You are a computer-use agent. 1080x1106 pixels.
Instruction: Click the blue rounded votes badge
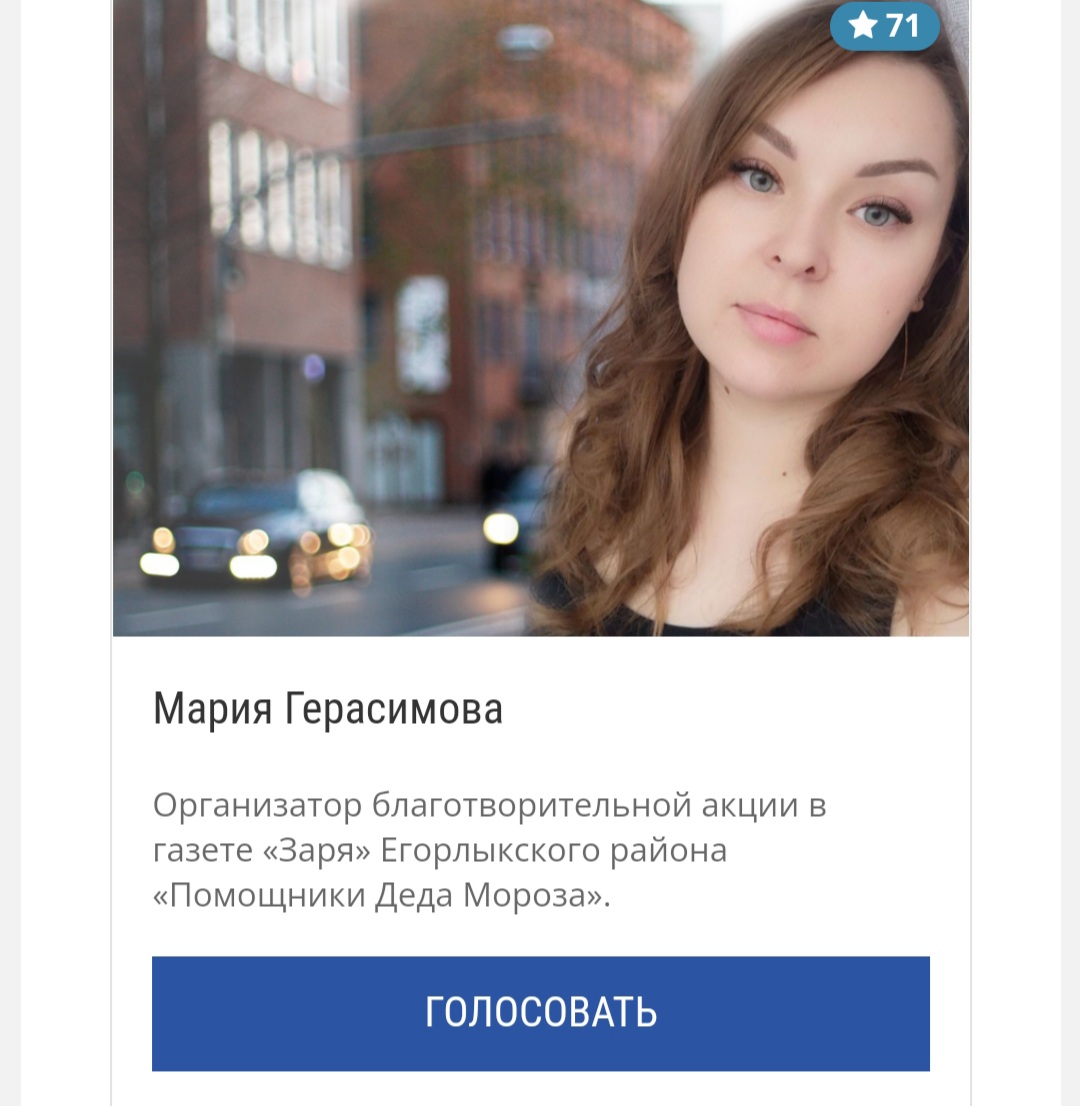884,26
